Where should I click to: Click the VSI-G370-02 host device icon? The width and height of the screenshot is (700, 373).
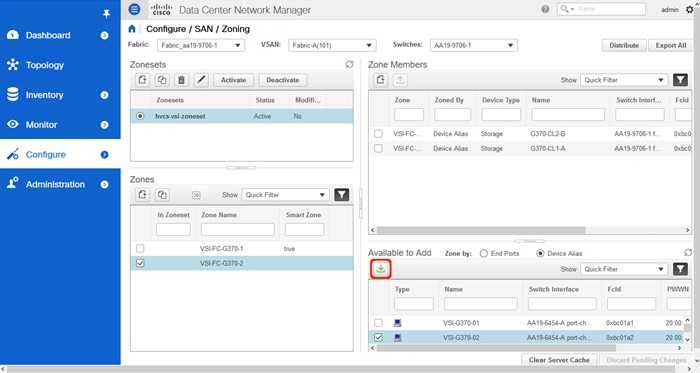click(x=397, y=338)
